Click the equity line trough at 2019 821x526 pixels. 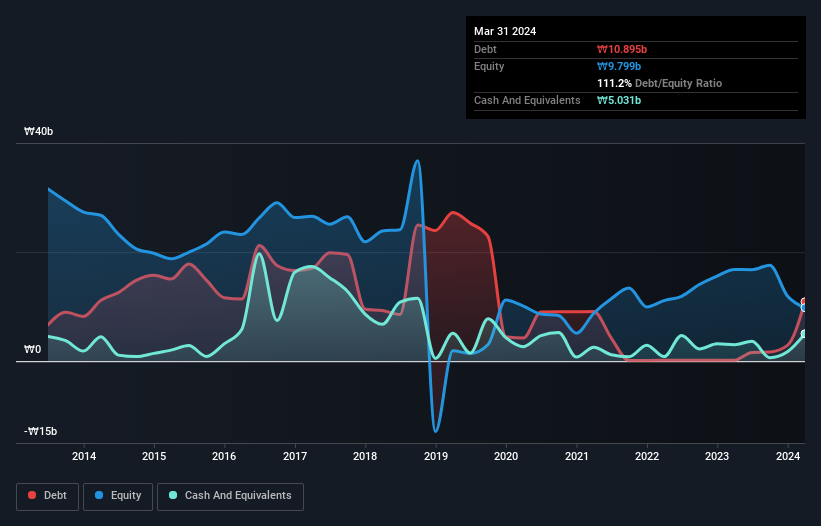point(436,431)
